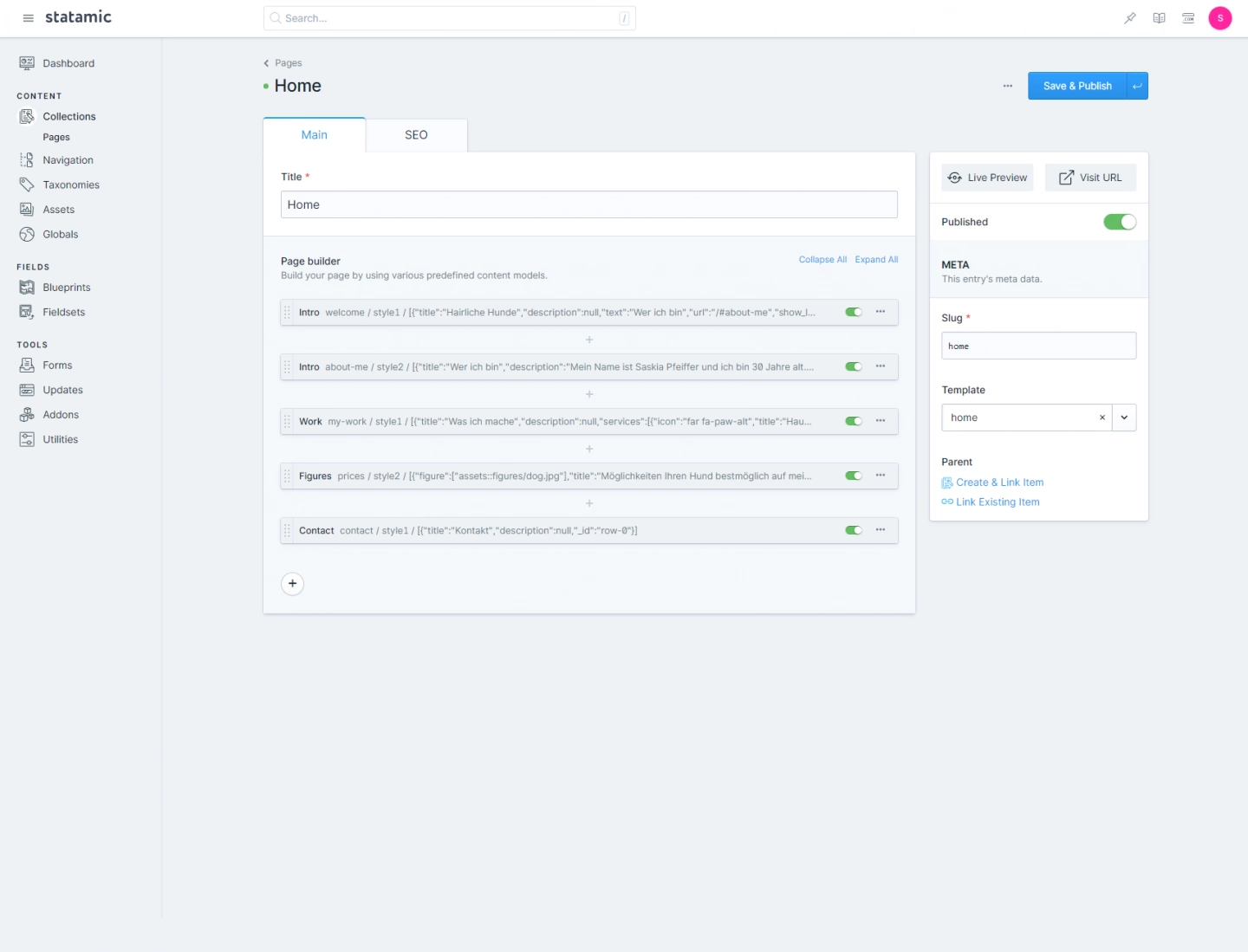Click the Collapse All link

point(822,260)
